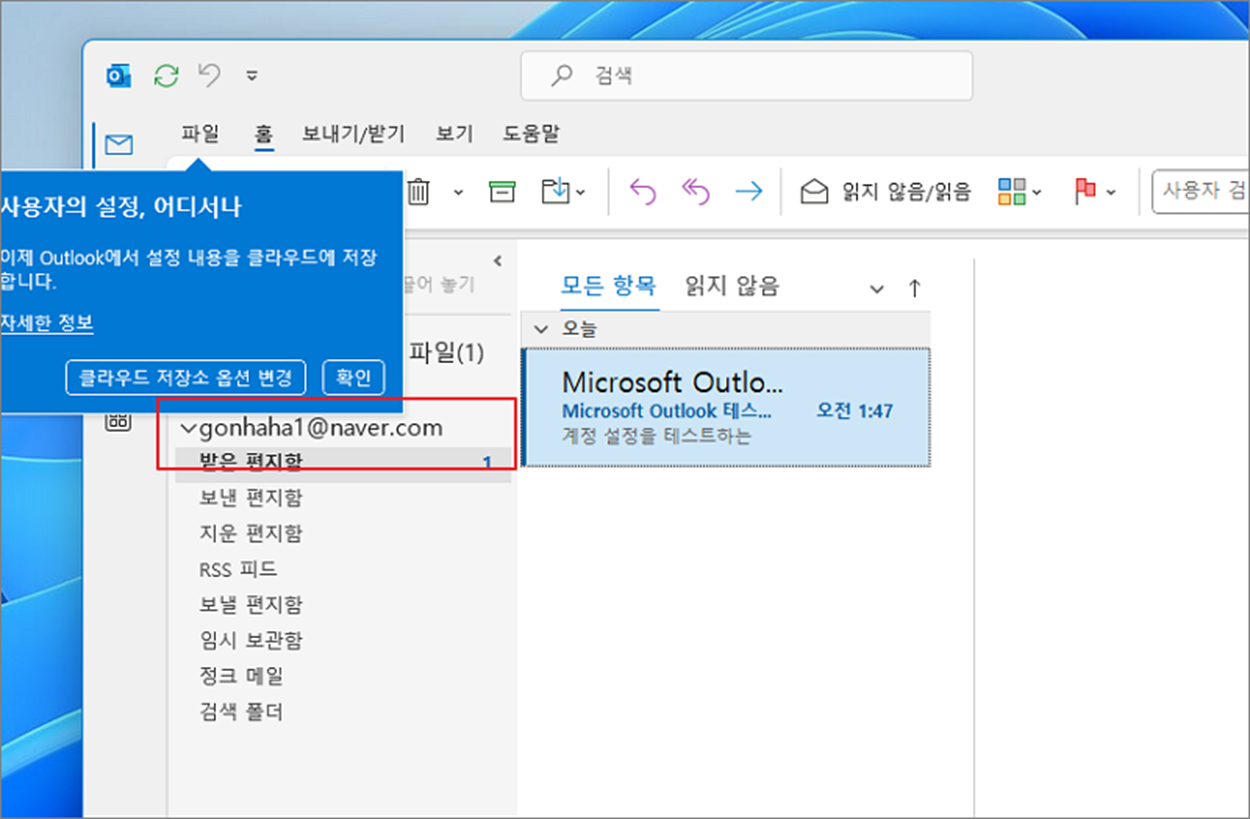Click 클라우드 저장소 옵션 변경 button
This screenshot has width=1250, height=819.
point(184,377)
